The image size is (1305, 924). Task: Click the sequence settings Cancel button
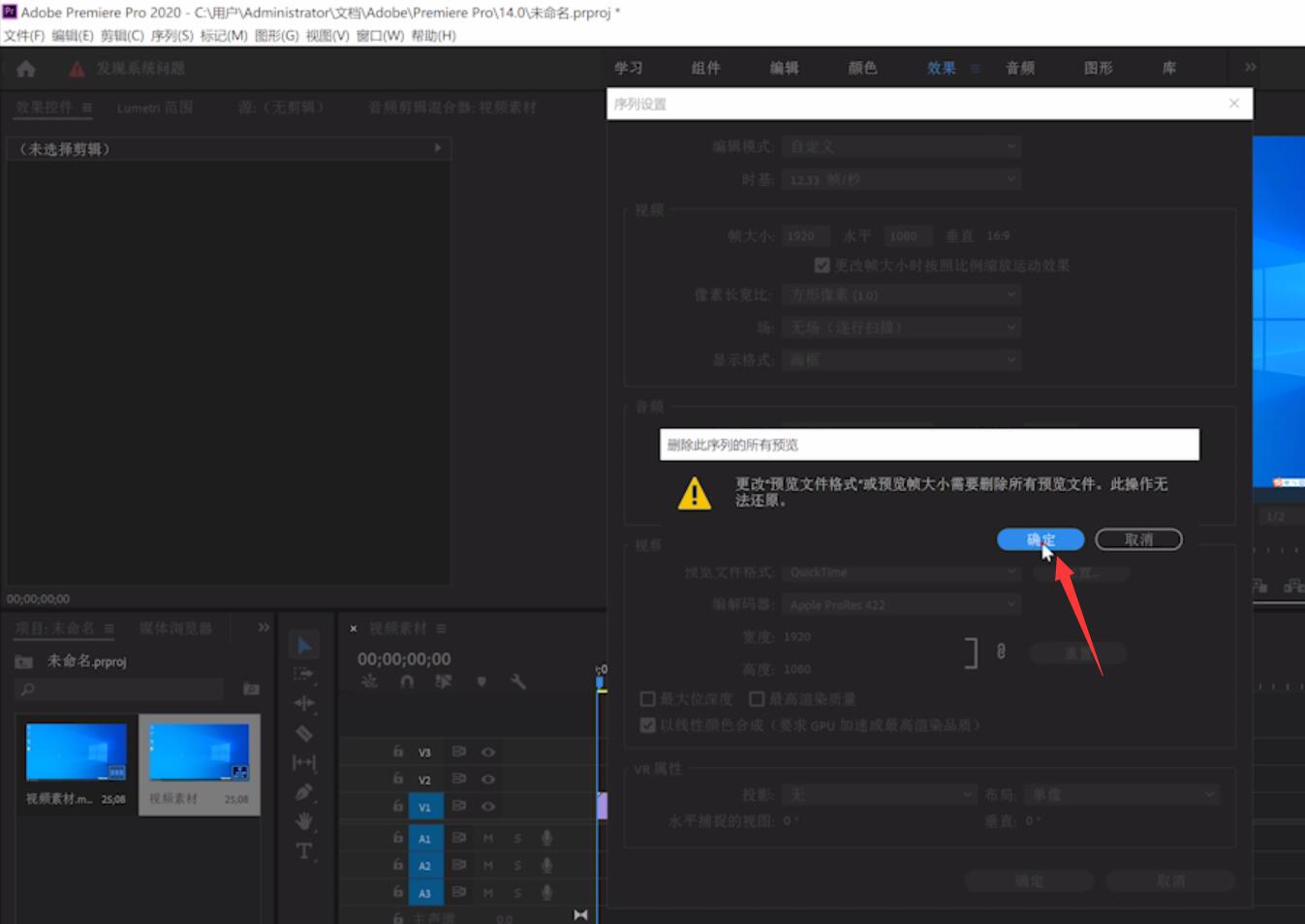(1170, 881)
